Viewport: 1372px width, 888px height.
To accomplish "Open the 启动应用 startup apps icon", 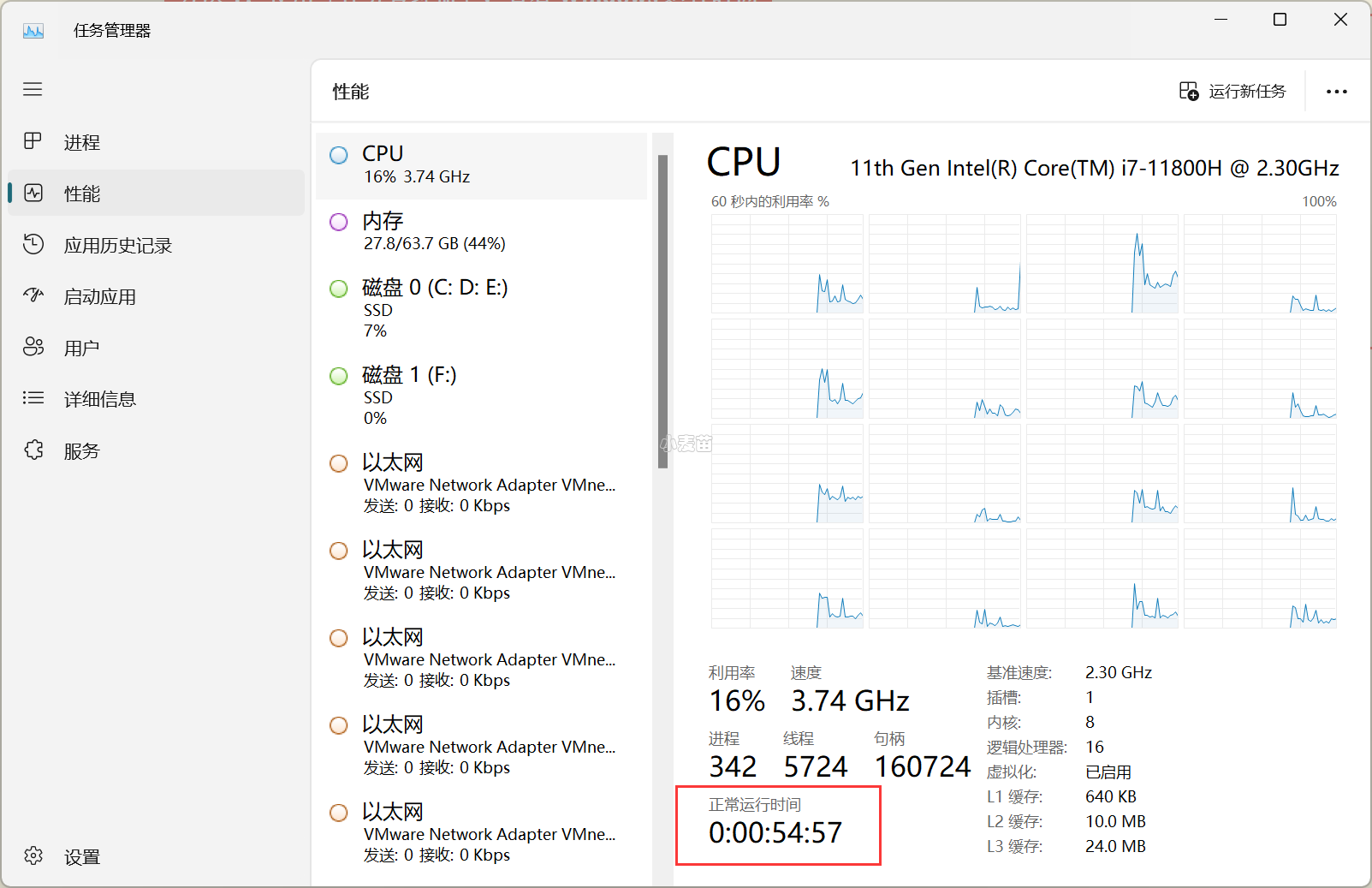I will (33, 295).
